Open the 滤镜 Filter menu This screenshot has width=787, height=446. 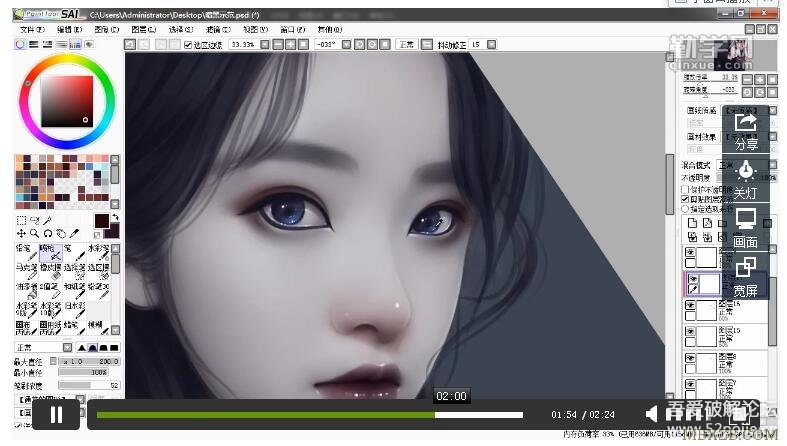[x=218, y=30]
